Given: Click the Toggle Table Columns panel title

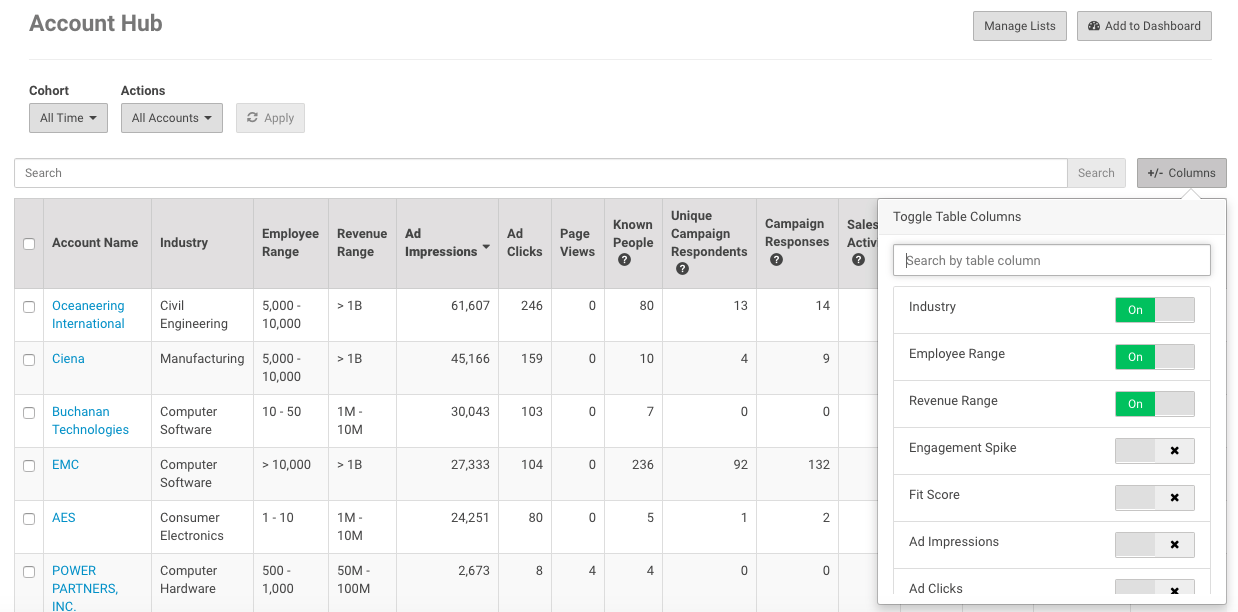Looking at the screenshot, I should point(957,216).
